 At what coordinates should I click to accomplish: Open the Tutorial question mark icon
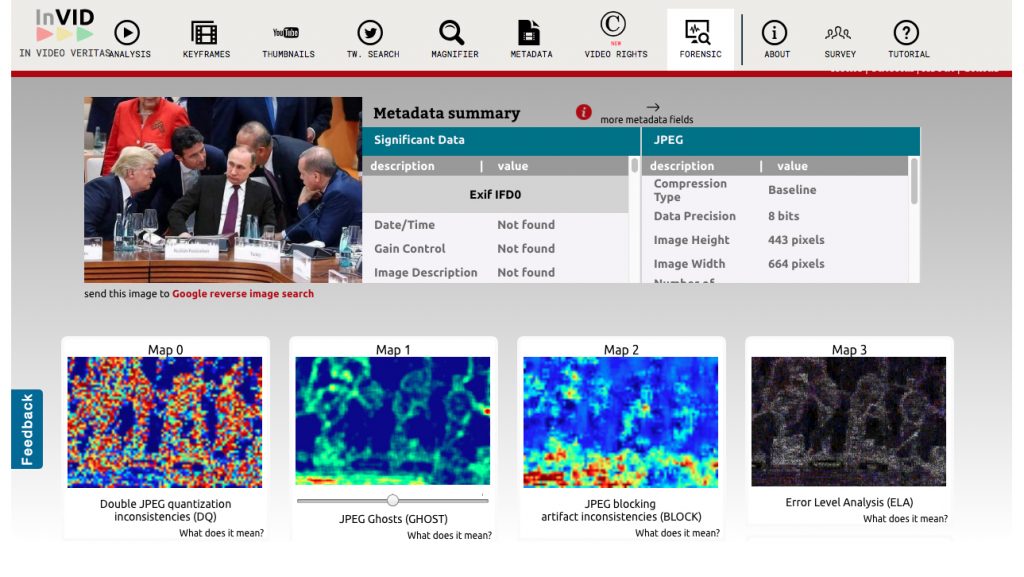coord(906,32)
